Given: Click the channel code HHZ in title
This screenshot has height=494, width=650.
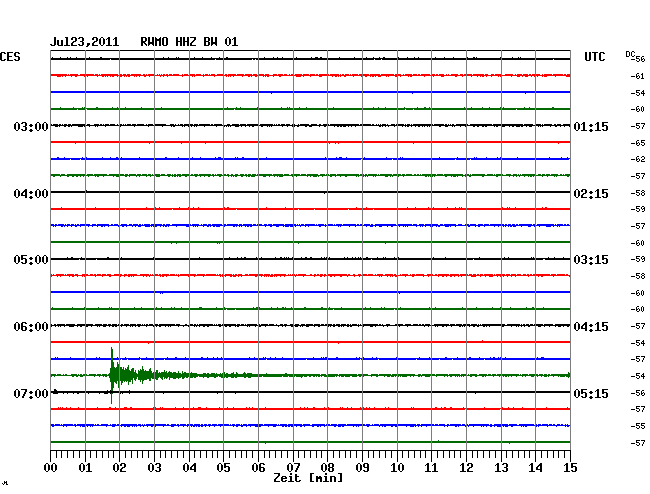Looking at the screenshot, I should click(186, 42).
